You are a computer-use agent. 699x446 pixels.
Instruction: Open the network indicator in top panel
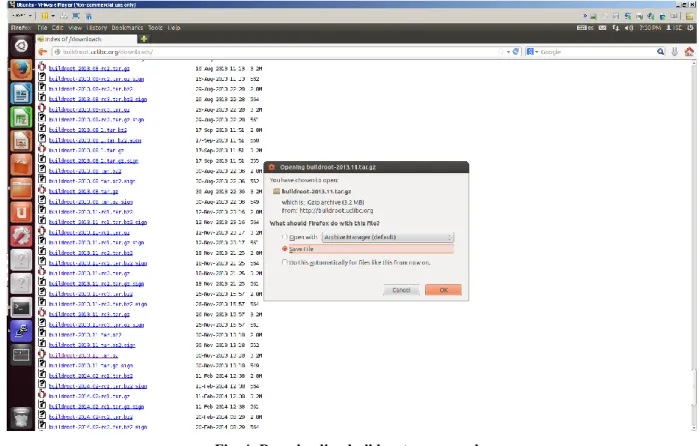[616, 28]
